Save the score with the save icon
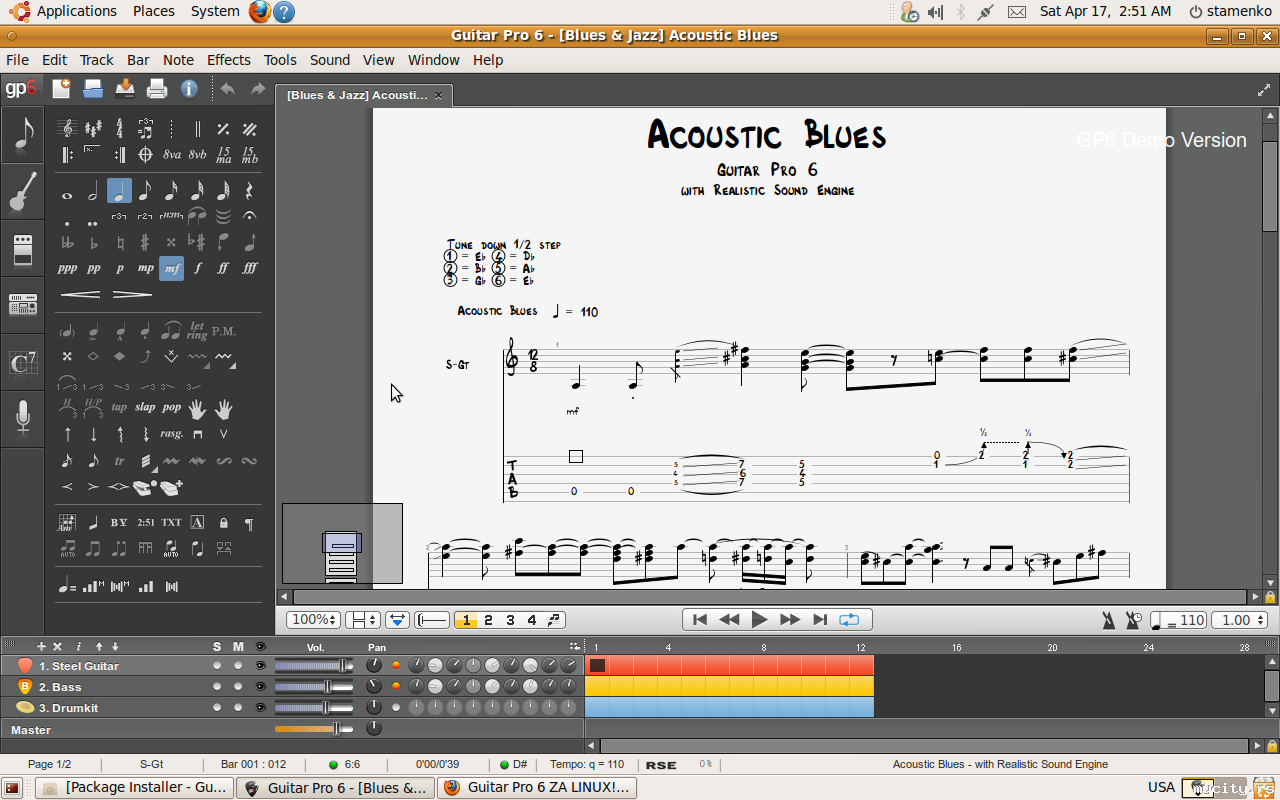The image size is (1280, 800). 125,89
